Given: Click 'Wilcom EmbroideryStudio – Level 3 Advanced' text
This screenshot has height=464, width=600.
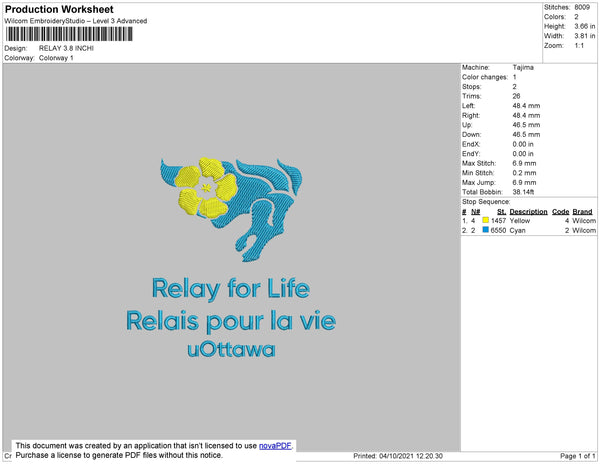Looking at the screenshot, I should coord(76,21).
